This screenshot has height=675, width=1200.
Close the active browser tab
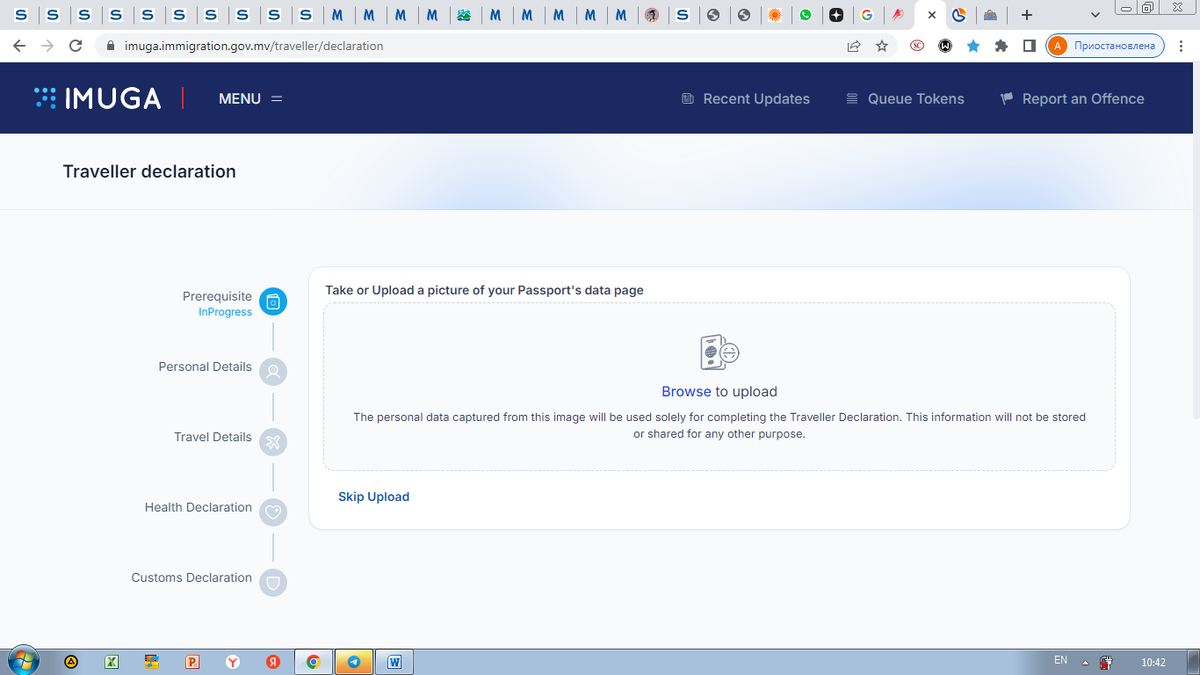pos(932,15)
